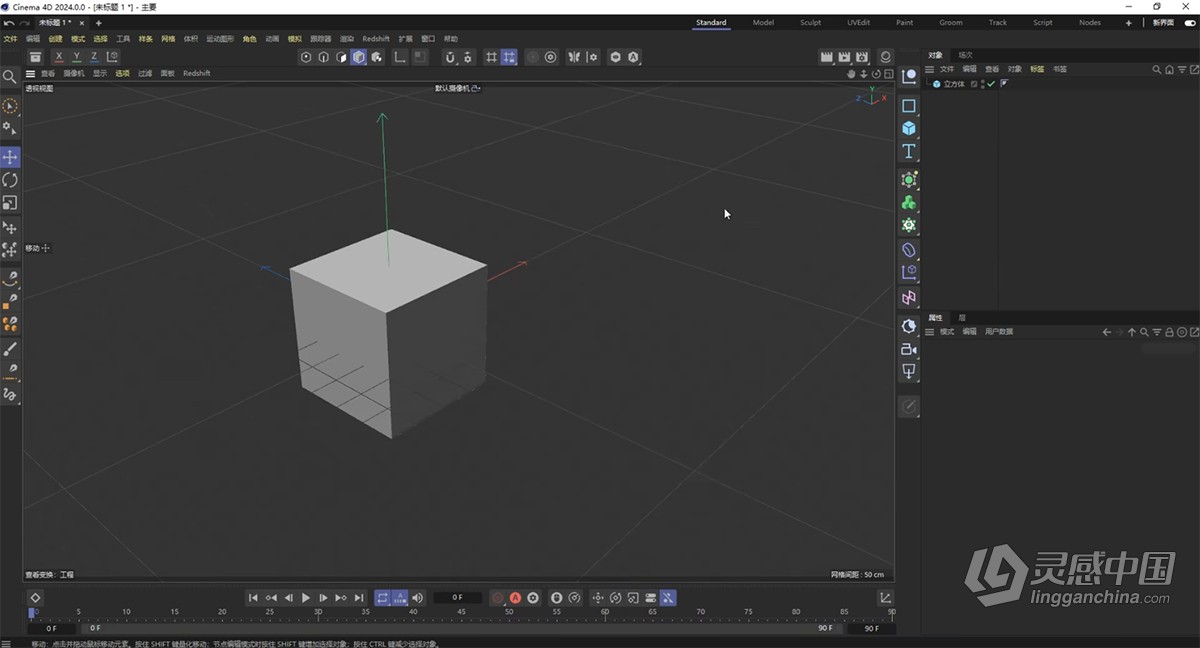Screen dimensions: 1200x648
Task: Open the 摄像机 viewport menu
Action: (x=74, y=73)
